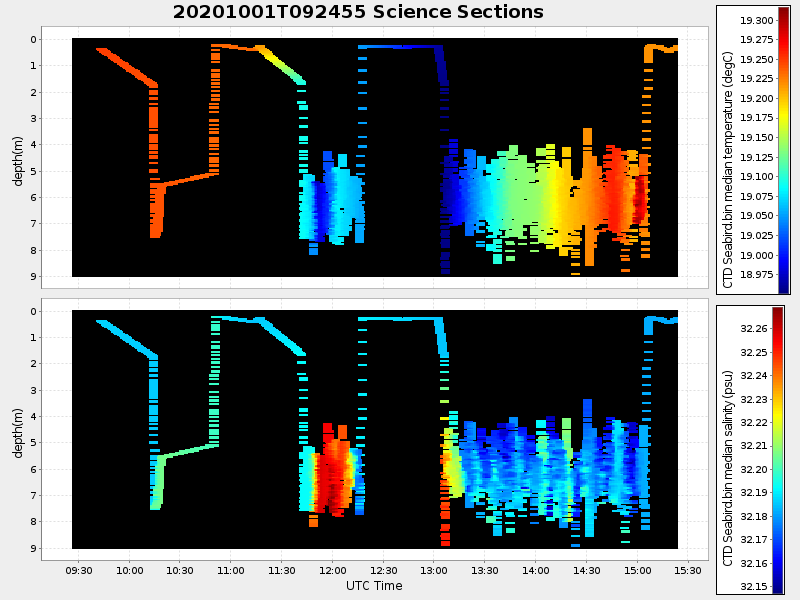
Task: Click the 18.975 temperature colorbar value
Action: 757,275
